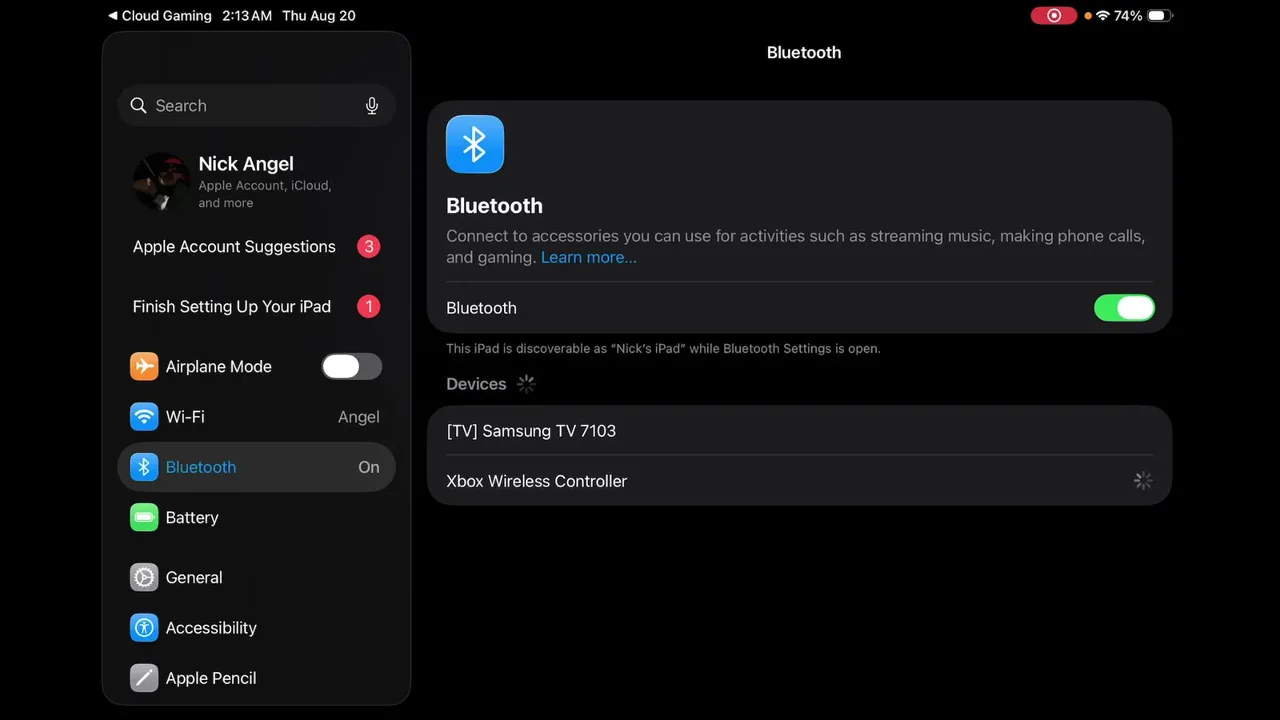
Task: Open Apple Account Suggestions
Action: 256,247
